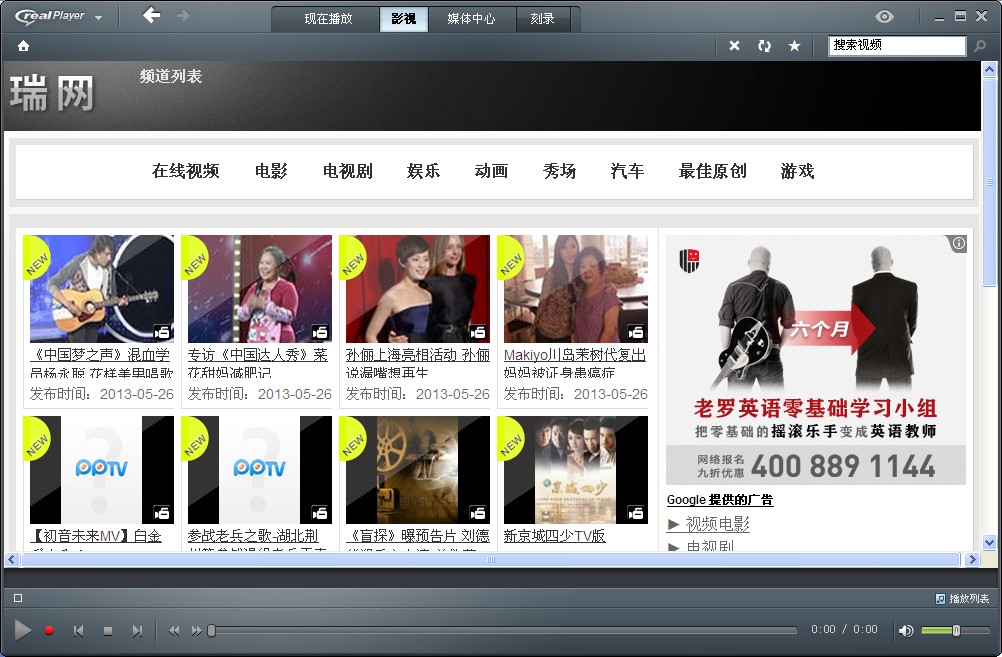Click the back arrow navigation button
This screenshot has height=657, width=1002.
point(151,16)
